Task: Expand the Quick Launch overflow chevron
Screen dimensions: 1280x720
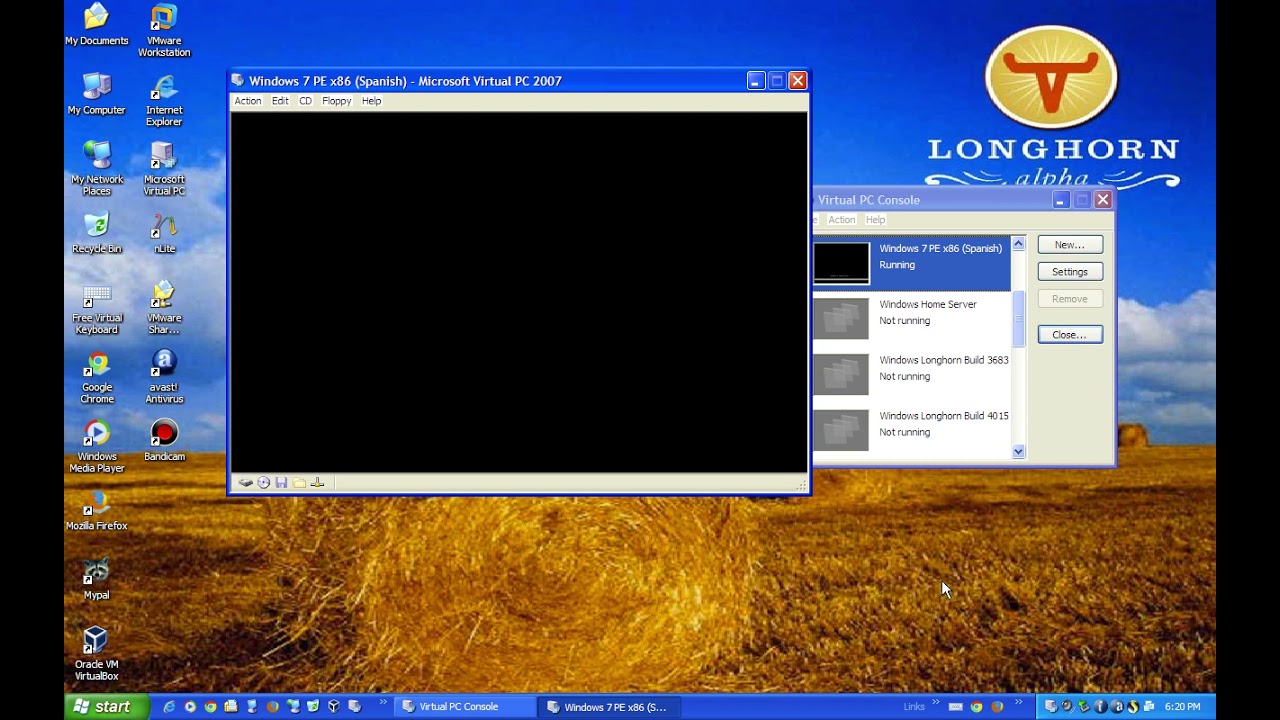Action: pyautogui.click(x=382, y=703)
